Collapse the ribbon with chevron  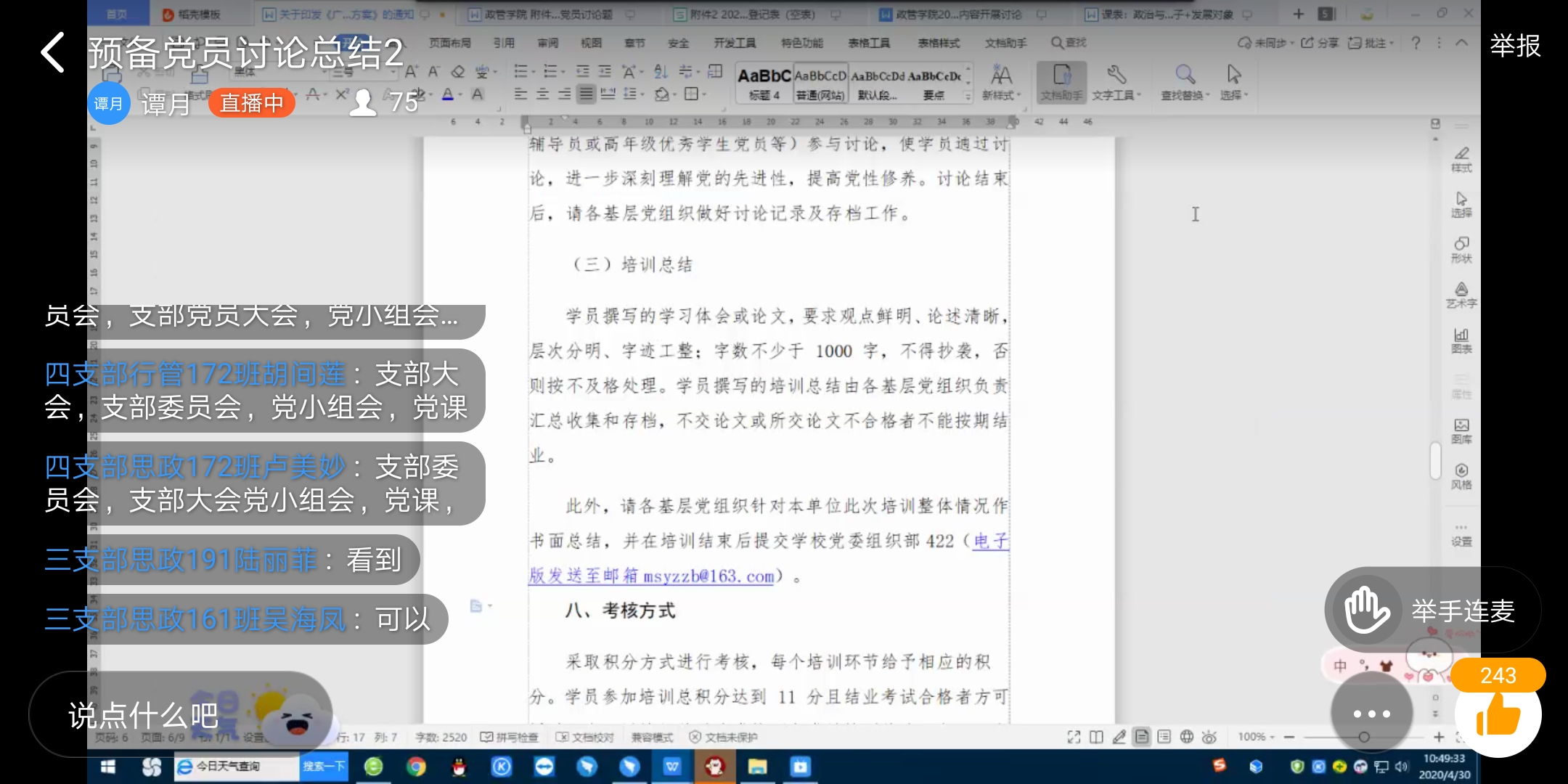[1462, 43]
